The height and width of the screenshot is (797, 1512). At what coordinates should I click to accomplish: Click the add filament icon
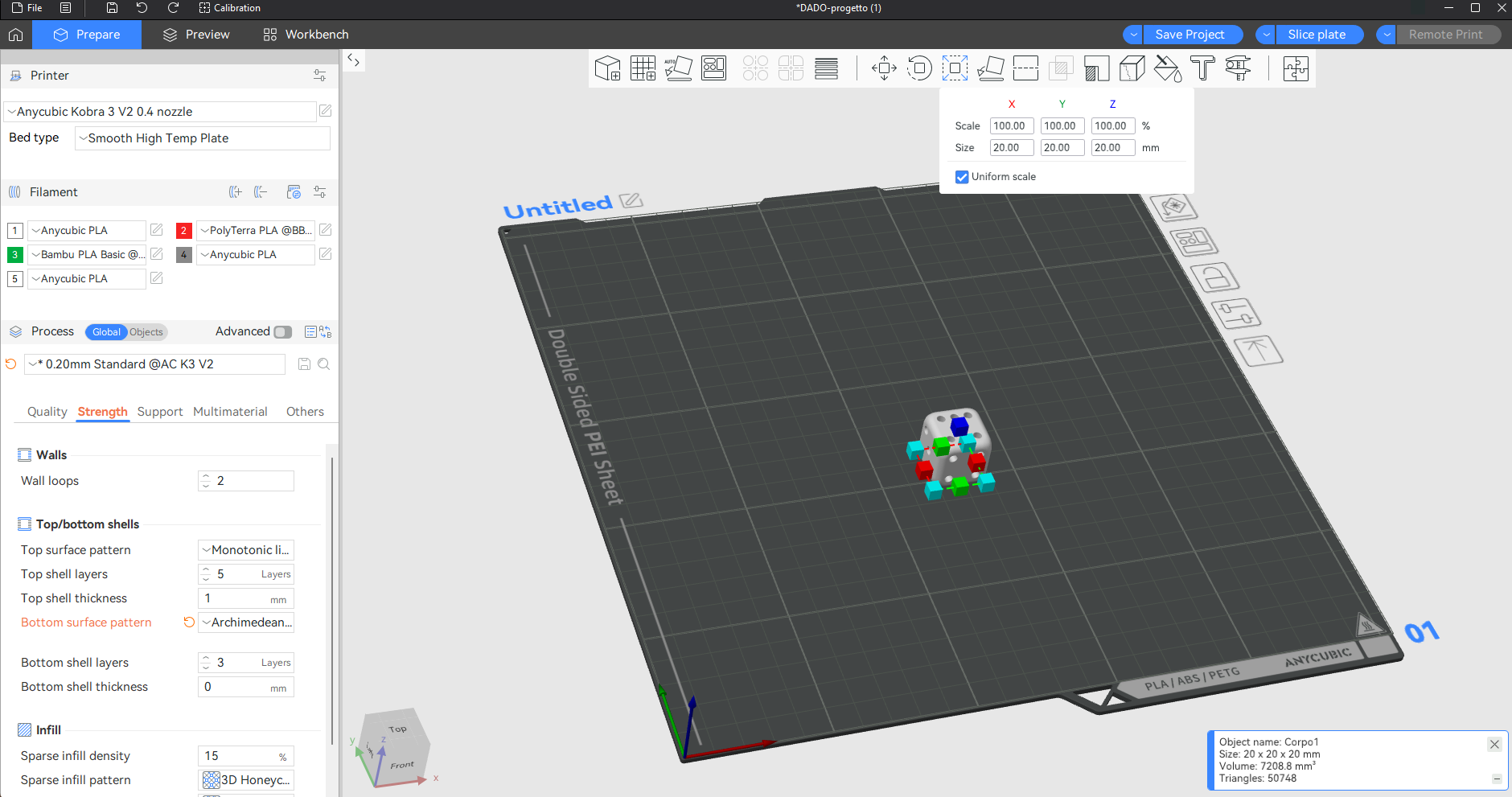pos(235,192)
